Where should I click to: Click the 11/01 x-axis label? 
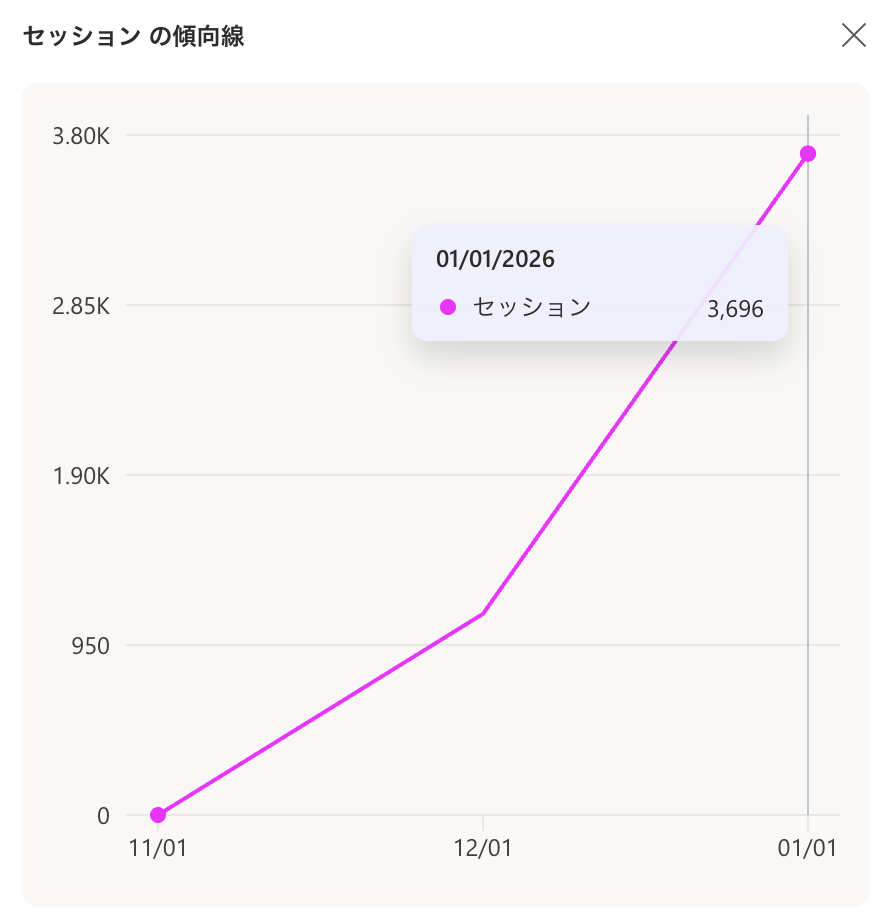[x=158, y=848]
